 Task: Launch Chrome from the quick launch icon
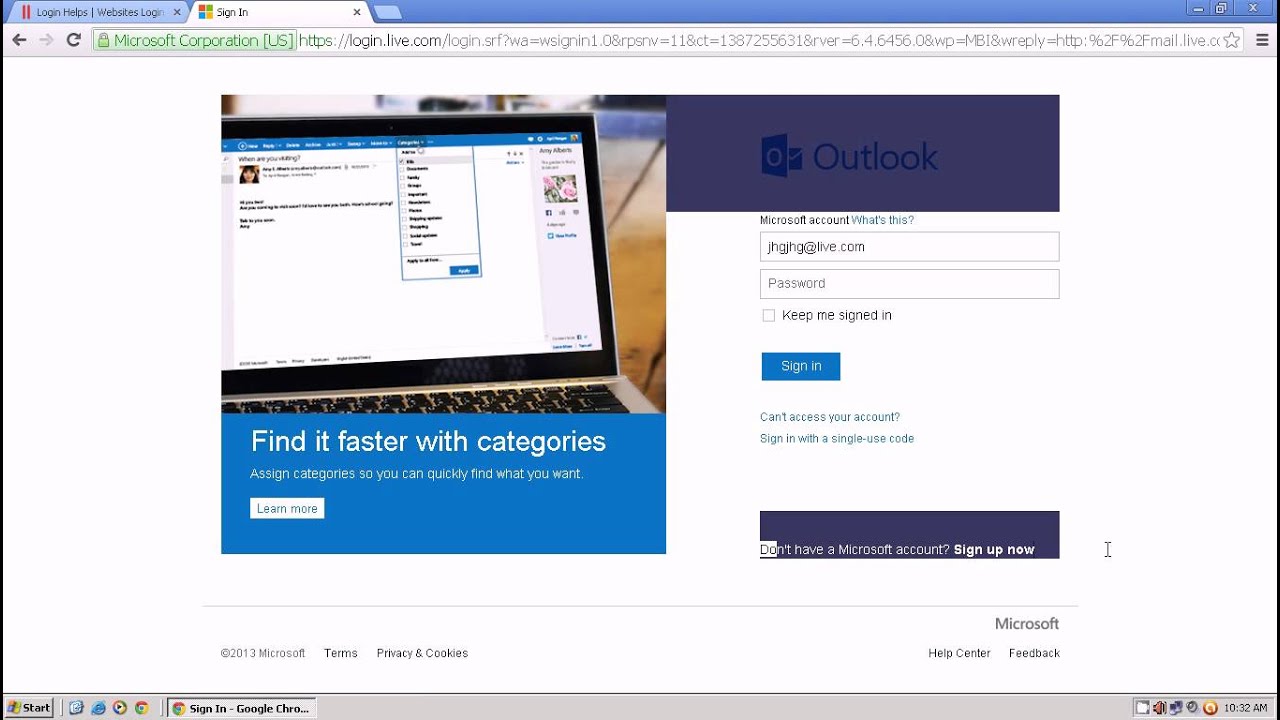142,708
